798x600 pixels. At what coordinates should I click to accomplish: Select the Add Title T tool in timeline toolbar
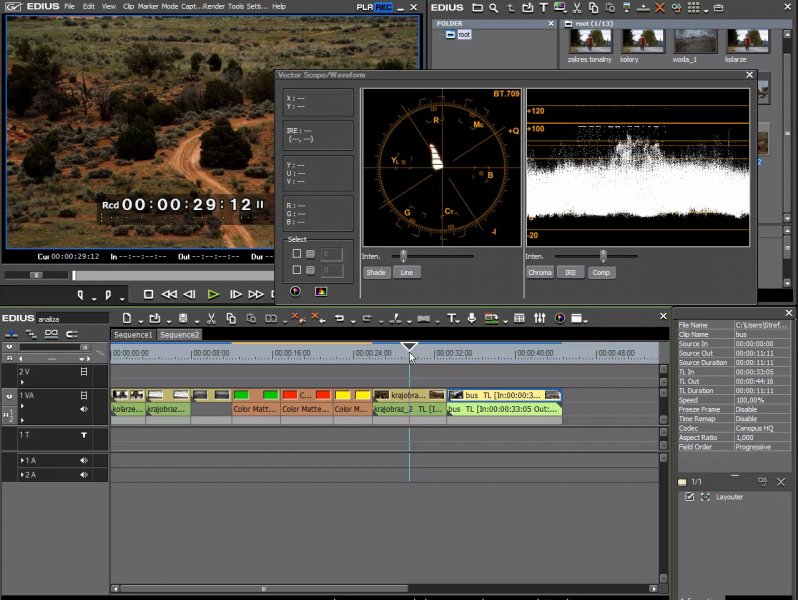click(x=451, y=318)
